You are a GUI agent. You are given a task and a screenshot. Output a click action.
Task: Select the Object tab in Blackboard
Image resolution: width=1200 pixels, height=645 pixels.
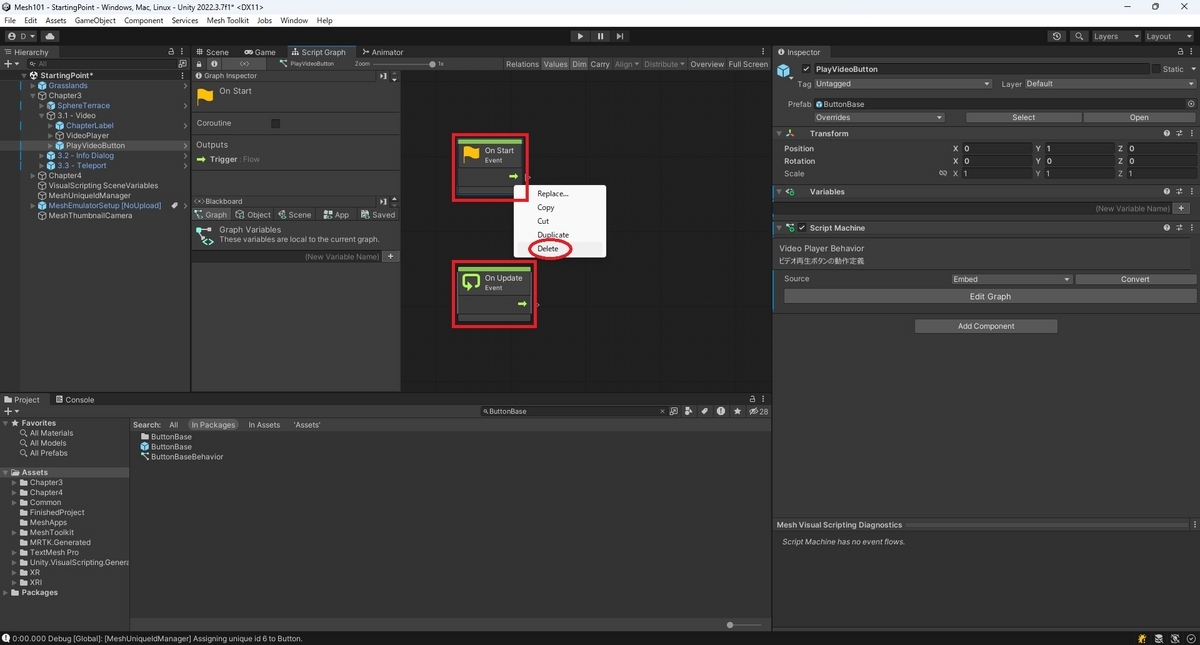tap(253, 215)
